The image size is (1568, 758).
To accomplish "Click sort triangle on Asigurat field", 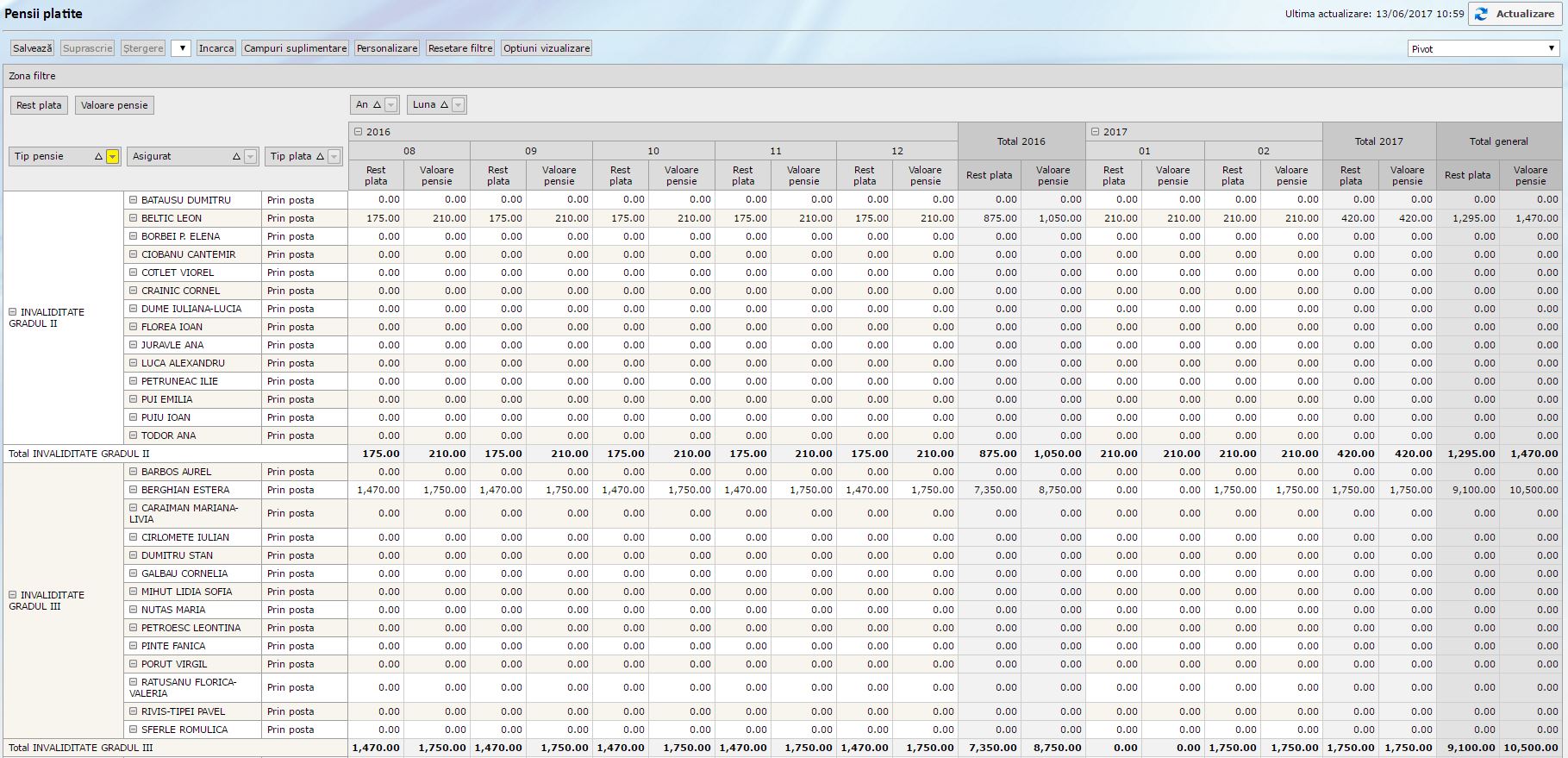I will coord(236,157).
